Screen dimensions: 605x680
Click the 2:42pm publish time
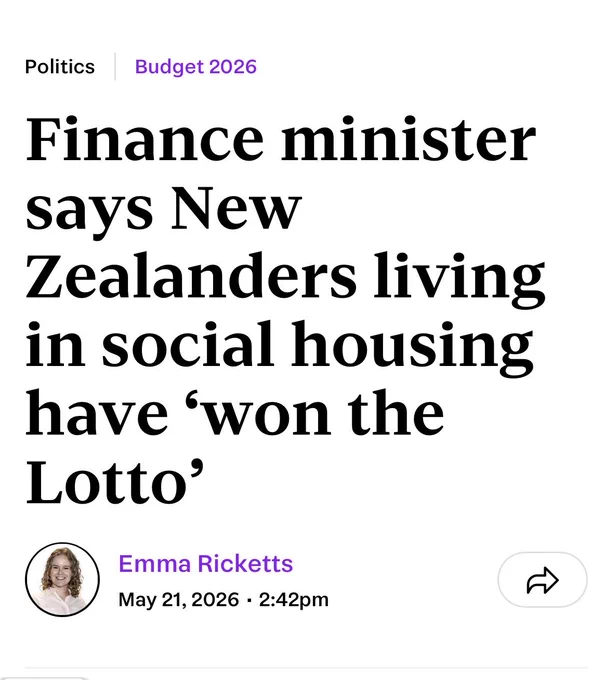point(294,600)
